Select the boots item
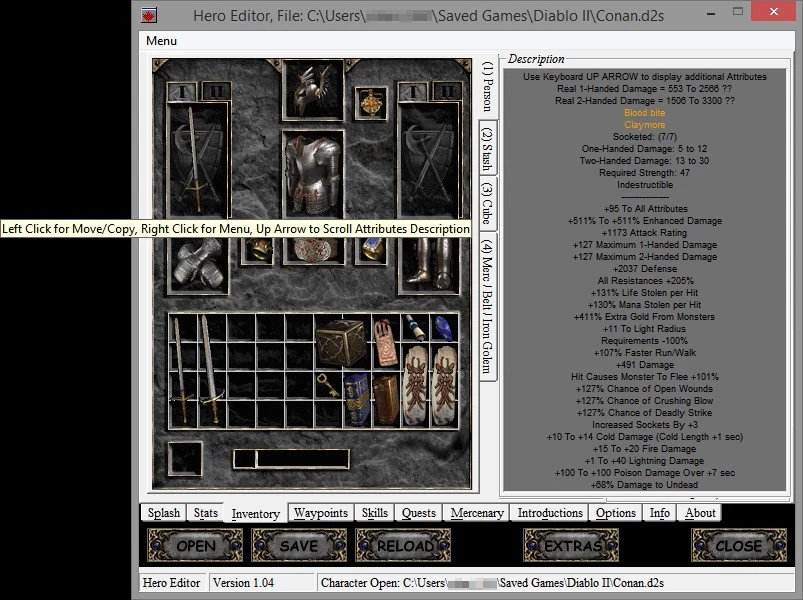Screen dimensions: 803x600 (x=429, y=264)
